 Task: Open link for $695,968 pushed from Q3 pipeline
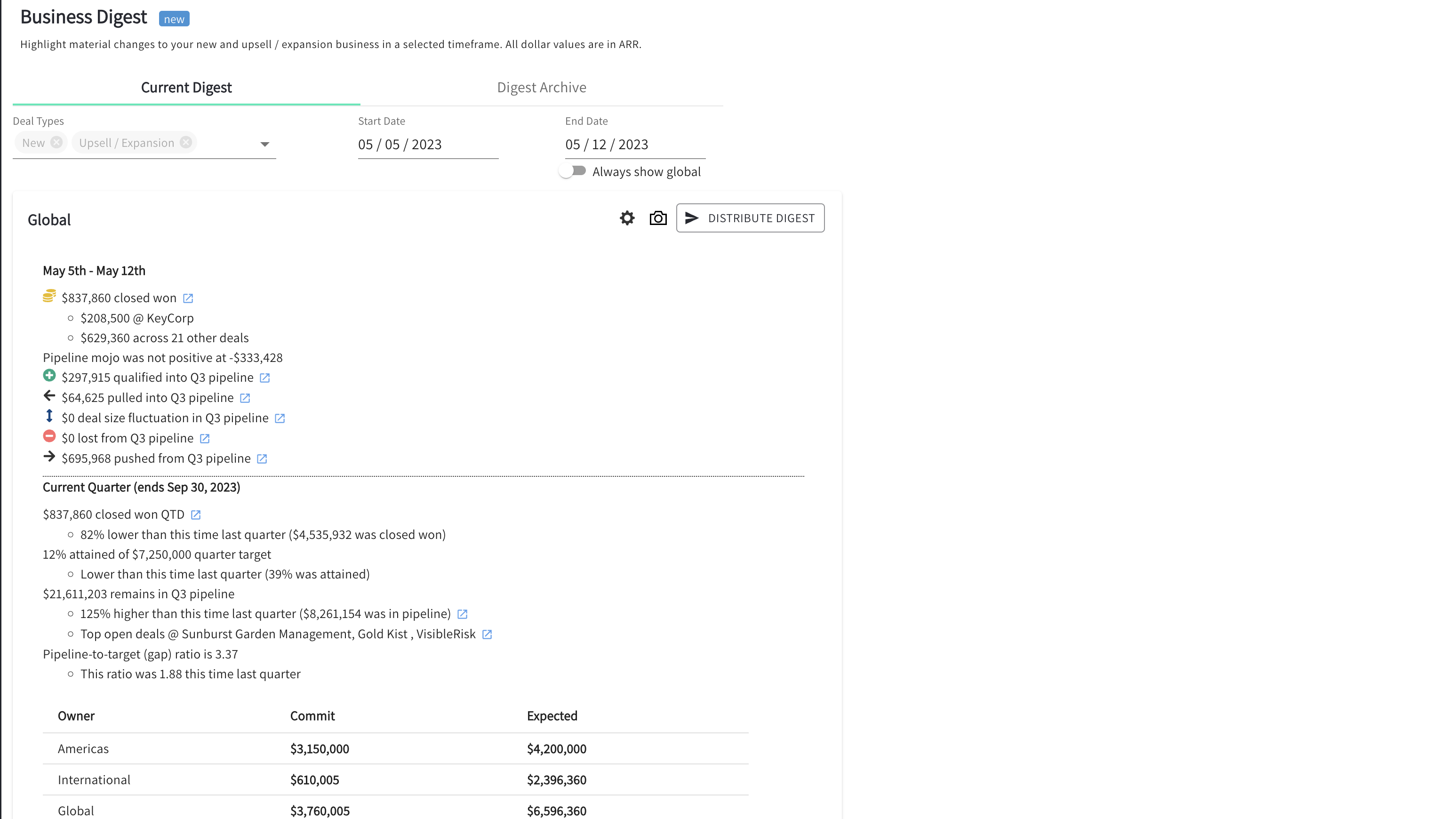[262, 458]
